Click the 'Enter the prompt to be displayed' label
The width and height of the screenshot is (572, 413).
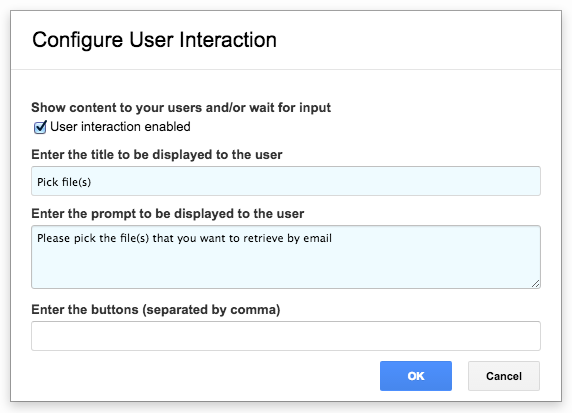point(167,213)
